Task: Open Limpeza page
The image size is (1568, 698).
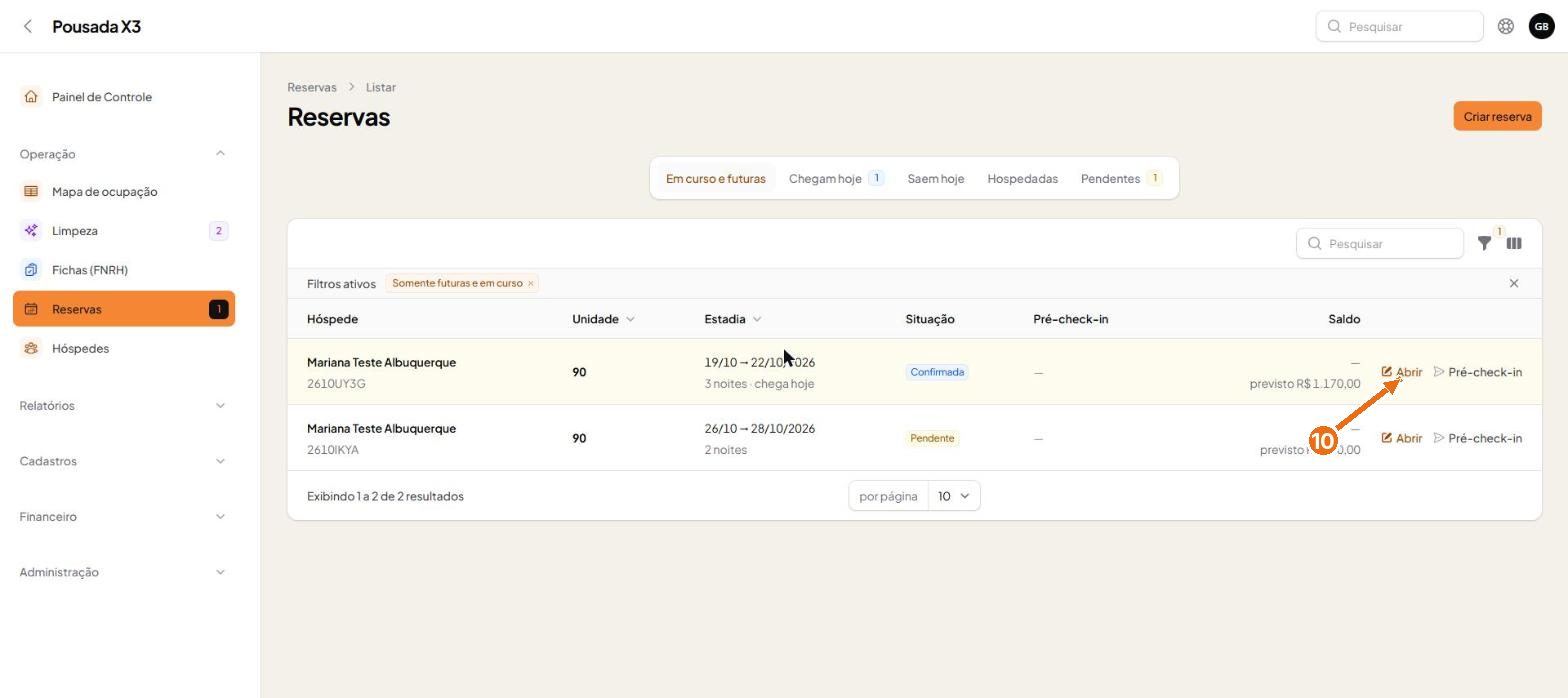Action: click(124, 231)
